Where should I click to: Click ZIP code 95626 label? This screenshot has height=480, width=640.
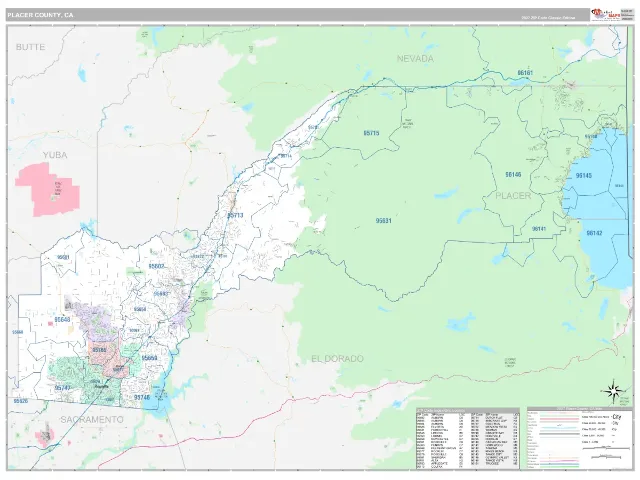coord(20,401)
